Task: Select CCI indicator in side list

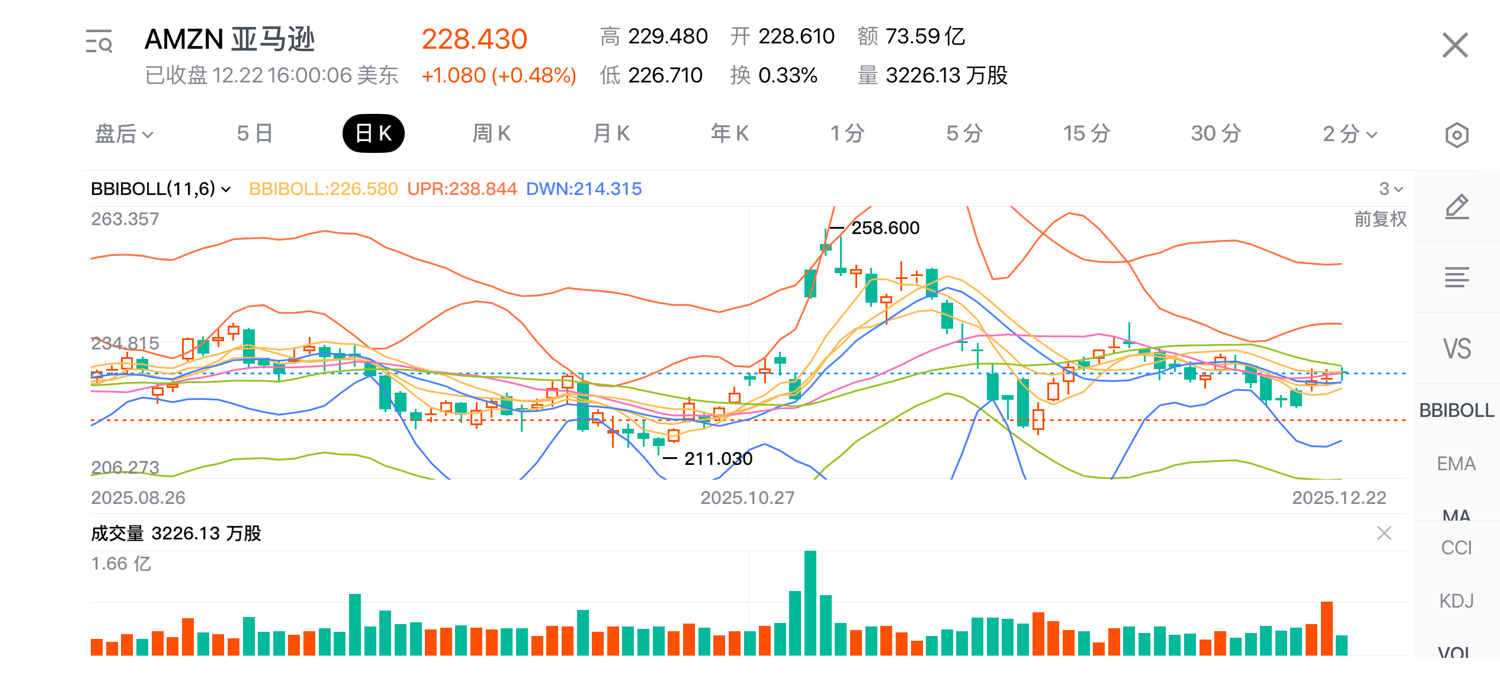Action: pos(1457,548)
